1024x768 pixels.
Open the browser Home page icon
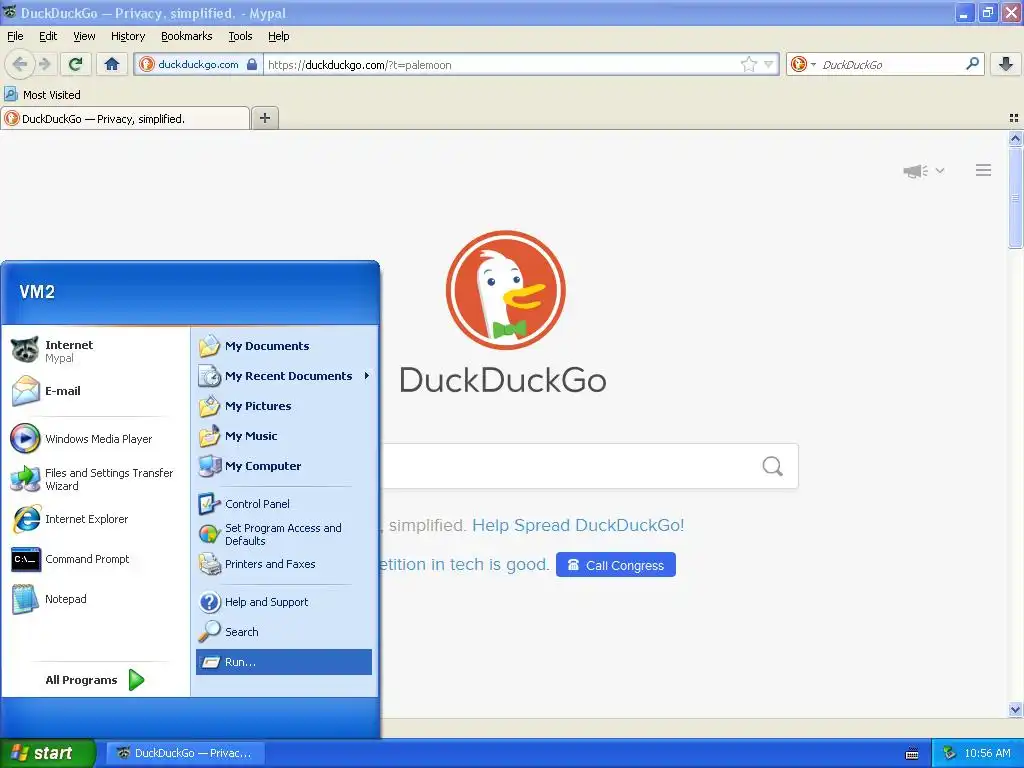coord(112,64)
